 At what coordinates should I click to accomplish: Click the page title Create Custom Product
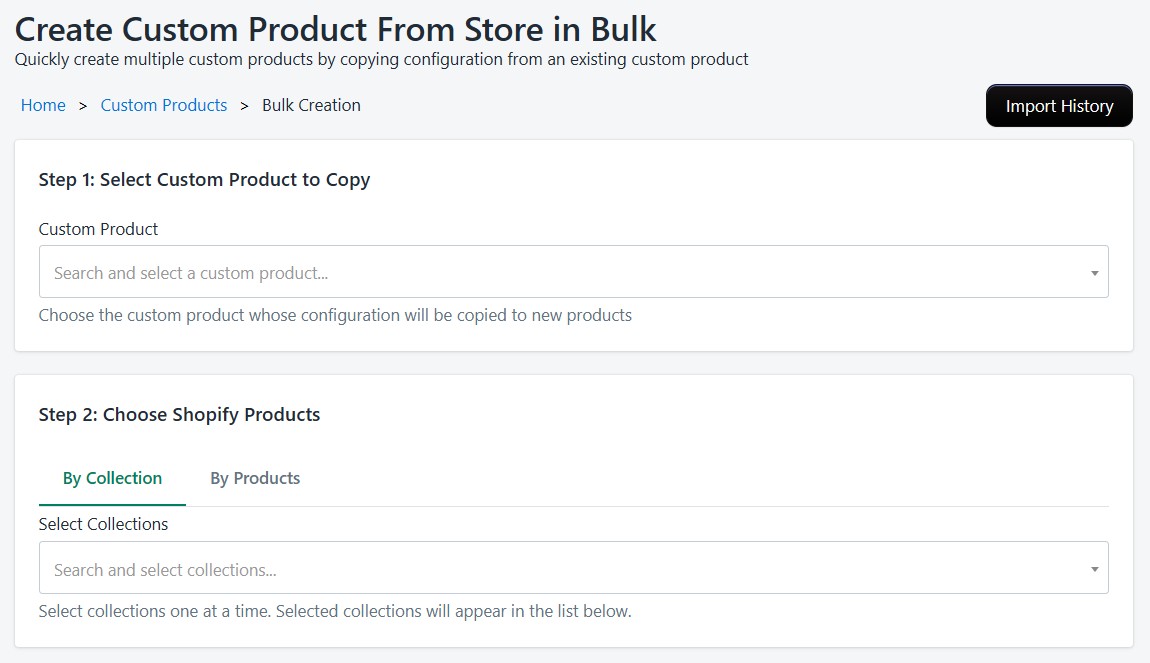pyautogui.click(x=335, y=29)
